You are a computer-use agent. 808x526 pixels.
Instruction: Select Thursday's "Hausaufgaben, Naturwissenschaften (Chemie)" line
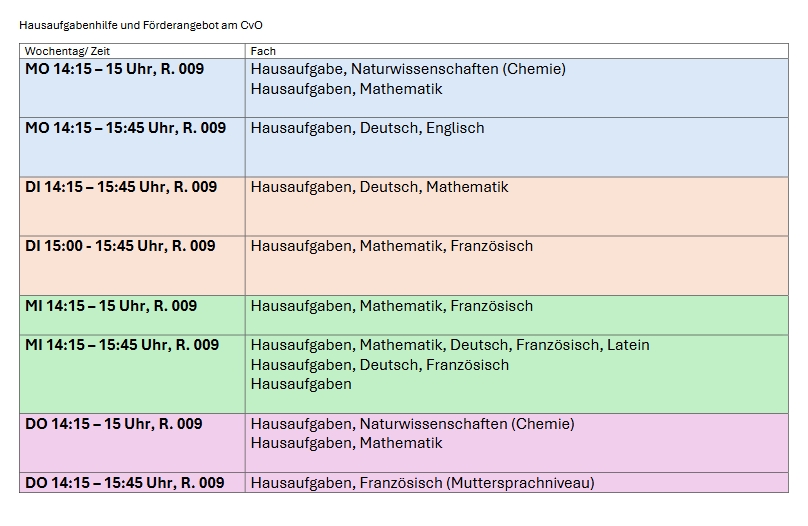pos(412,424)
